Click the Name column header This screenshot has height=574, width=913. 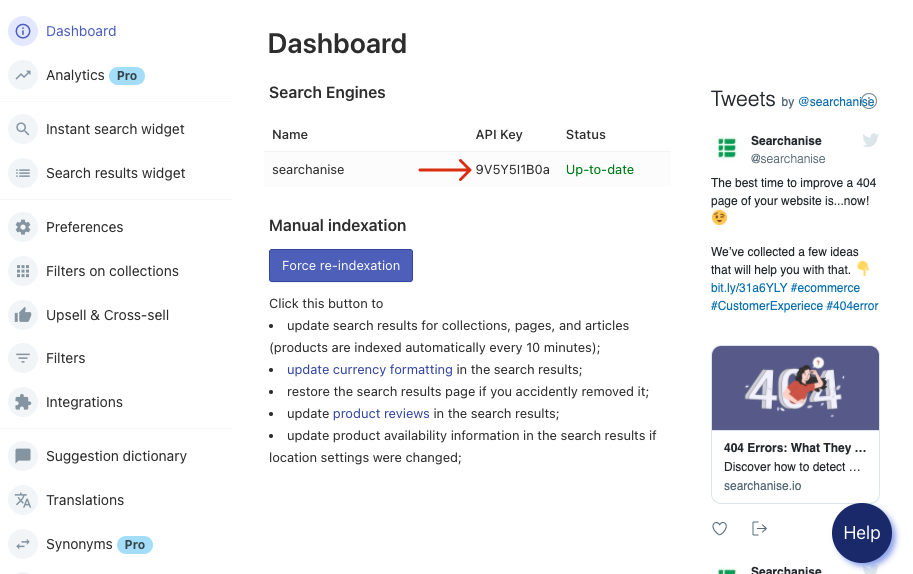click(x=290, y=134)
